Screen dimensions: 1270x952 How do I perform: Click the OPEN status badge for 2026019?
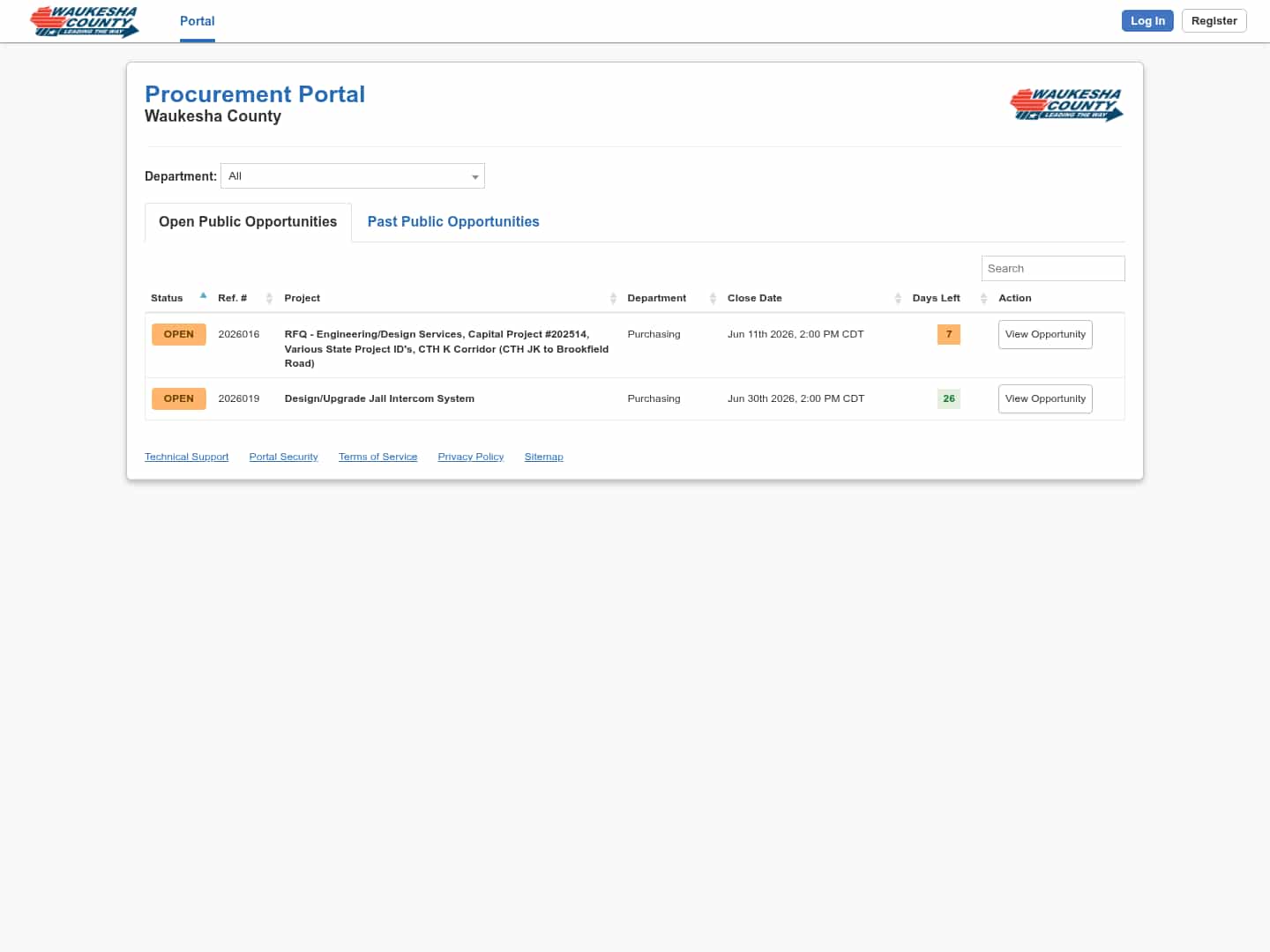click(179, 399)
